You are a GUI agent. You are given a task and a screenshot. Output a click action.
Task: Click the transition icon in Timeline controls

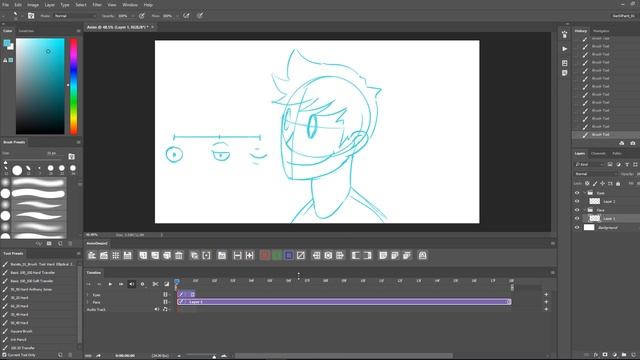click(167, 284)
